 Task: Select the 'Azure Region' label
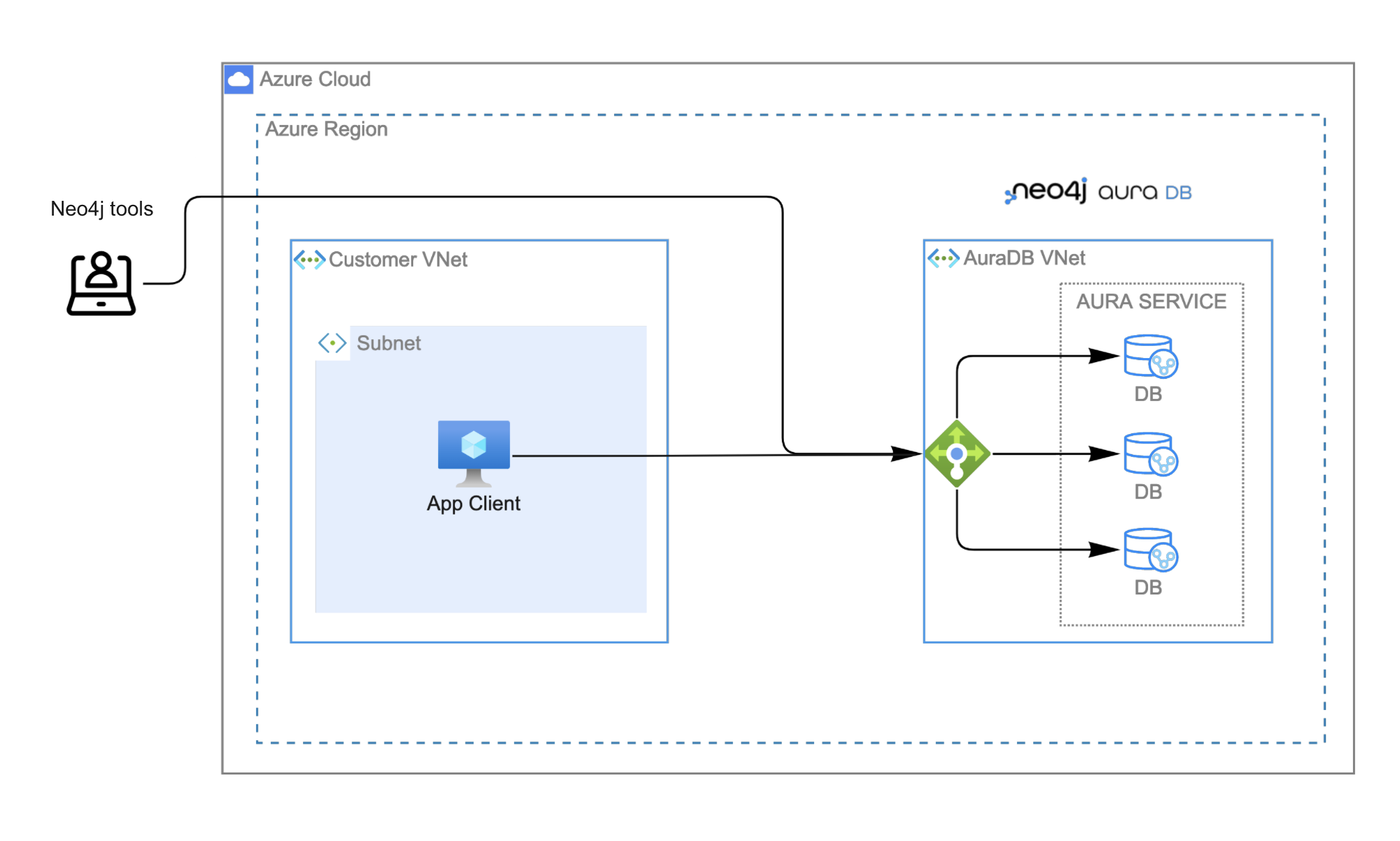[x=326, y=129]
